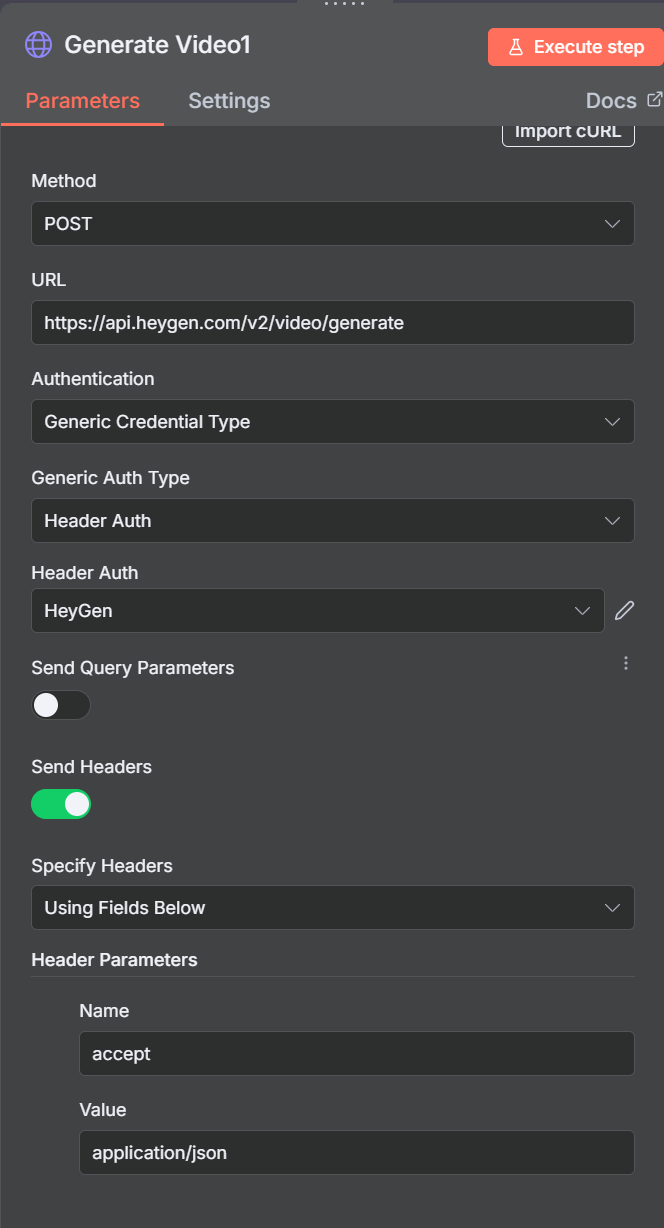Click the globe HTTP node icon

coord(39,45)
